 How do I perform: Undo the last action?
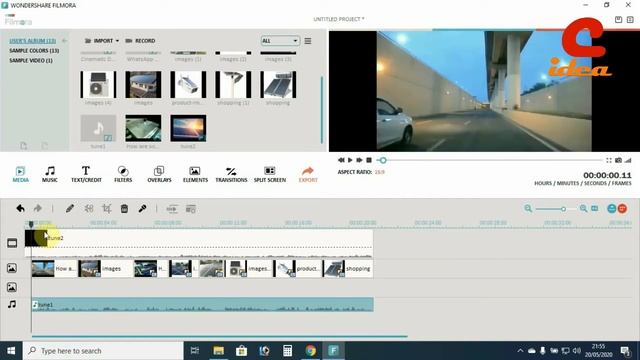click(x=20, y=209)
